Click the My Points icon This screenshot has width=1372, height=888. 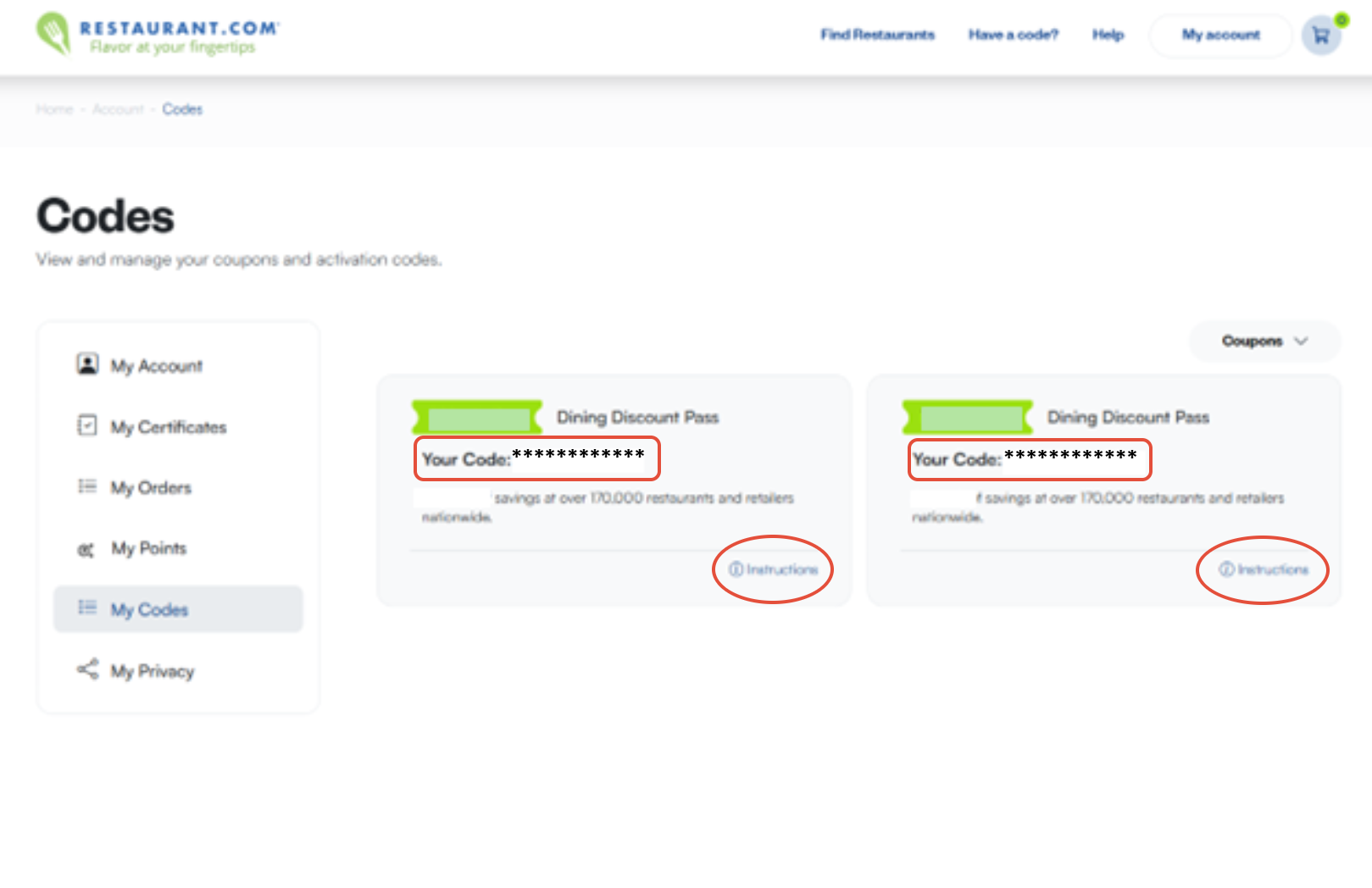click(x=86, y=550)
